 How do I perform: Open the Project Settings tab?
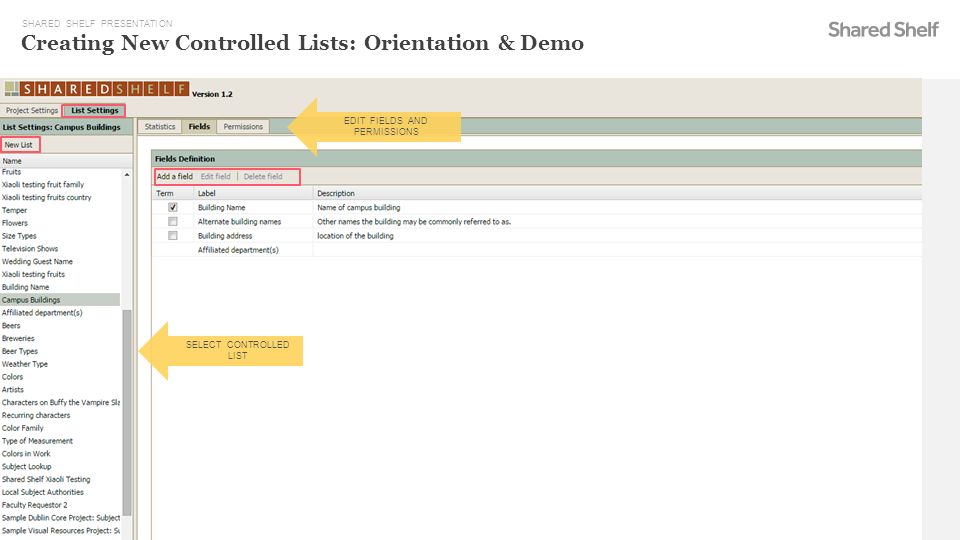[31, 111]
